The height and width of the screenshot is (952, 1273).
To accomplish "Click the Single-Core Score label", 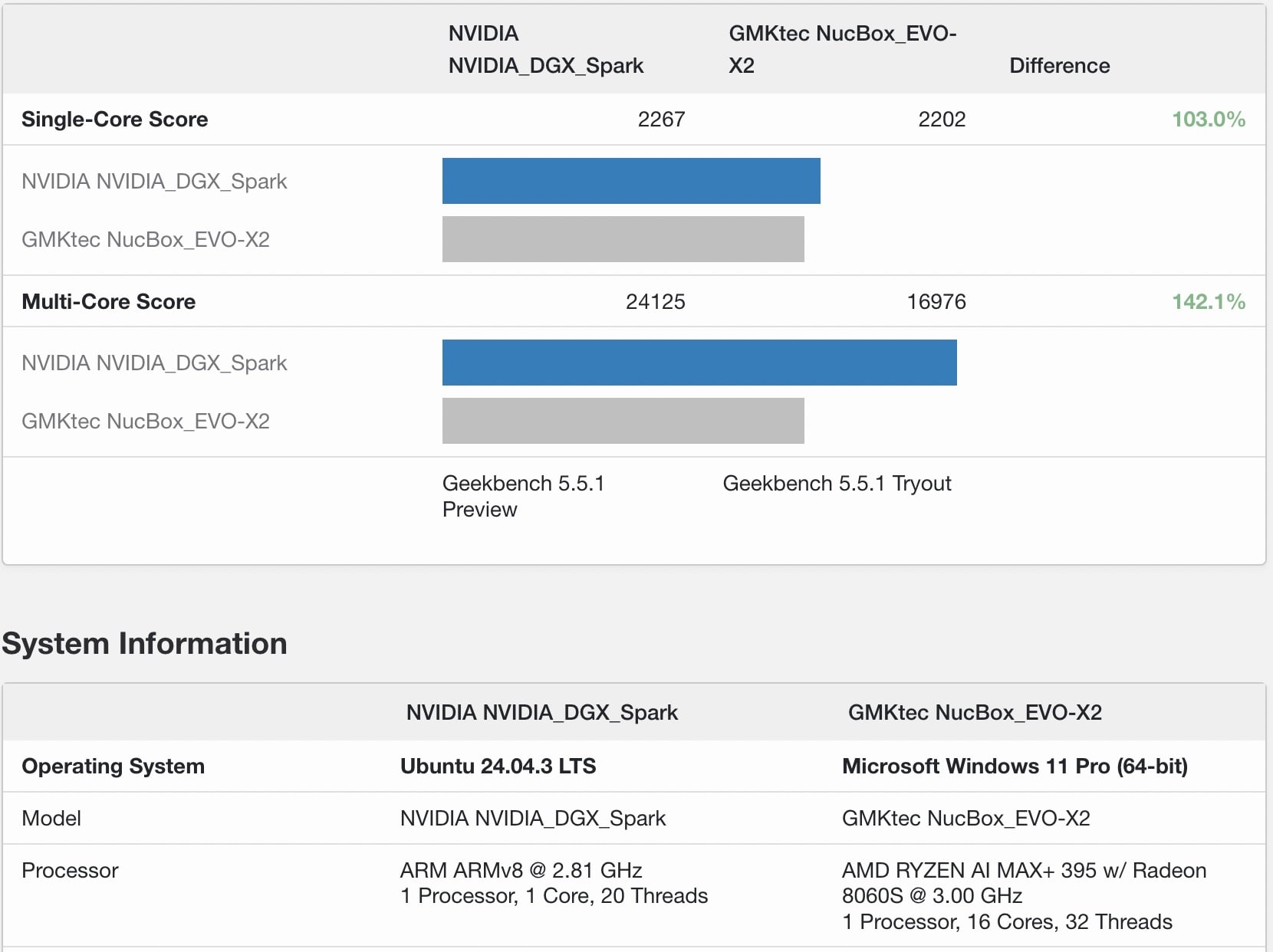I will tap(114, 120).
